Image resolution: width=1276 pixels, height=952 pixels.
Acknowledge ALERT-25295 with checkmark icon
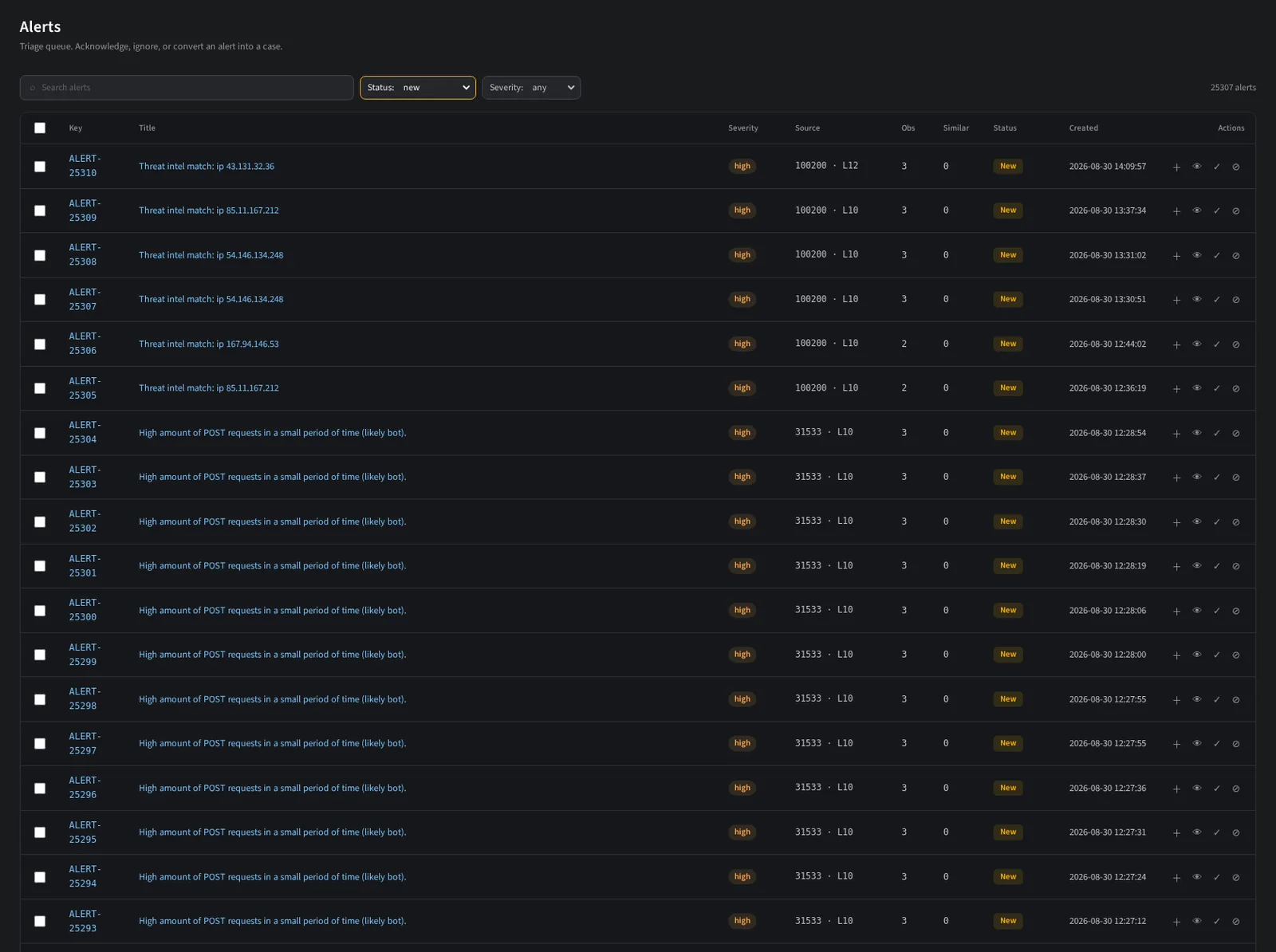tap(1217, 832)
